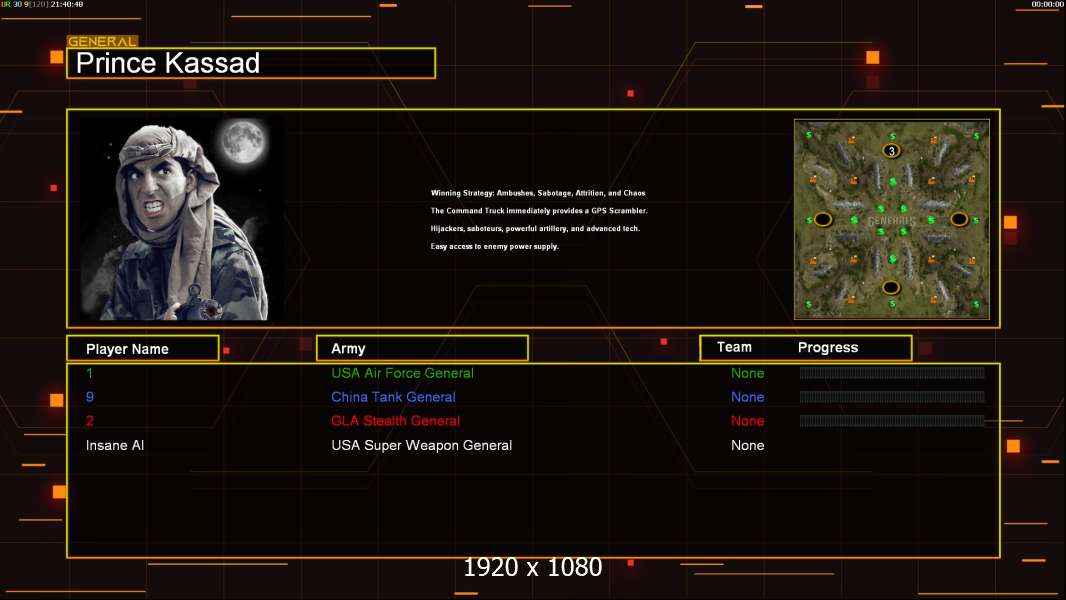
Task: Click the red None team value
Action: point(747,421)
